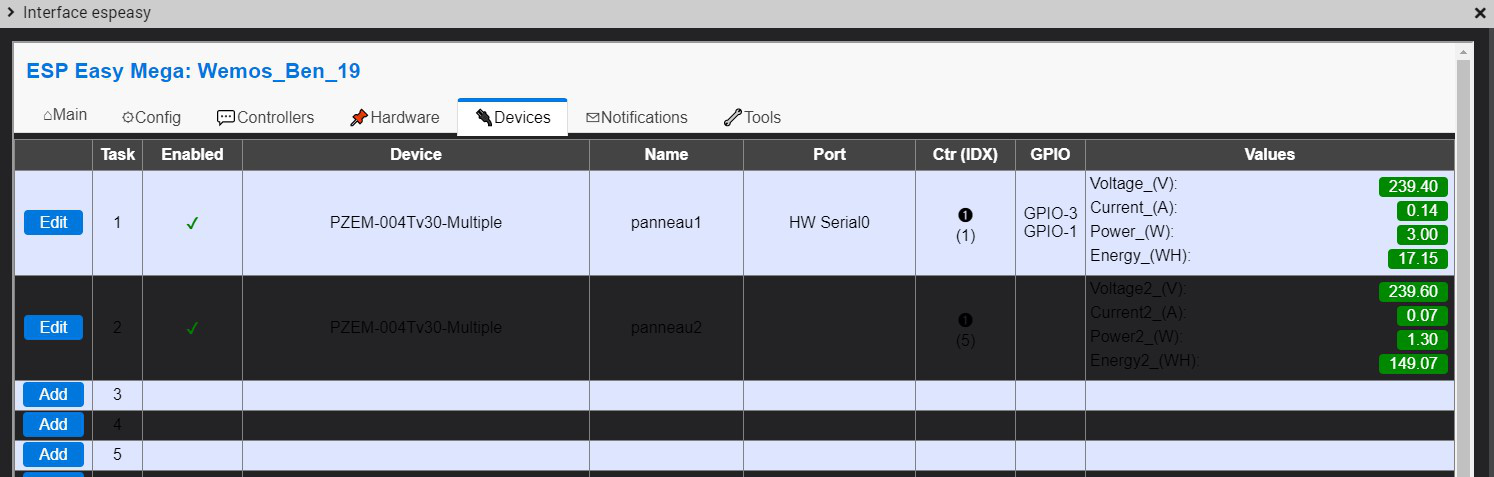Click the Ctr (IDX) column header
This screenshot has width=1494, height=477.
pos(965,155)
